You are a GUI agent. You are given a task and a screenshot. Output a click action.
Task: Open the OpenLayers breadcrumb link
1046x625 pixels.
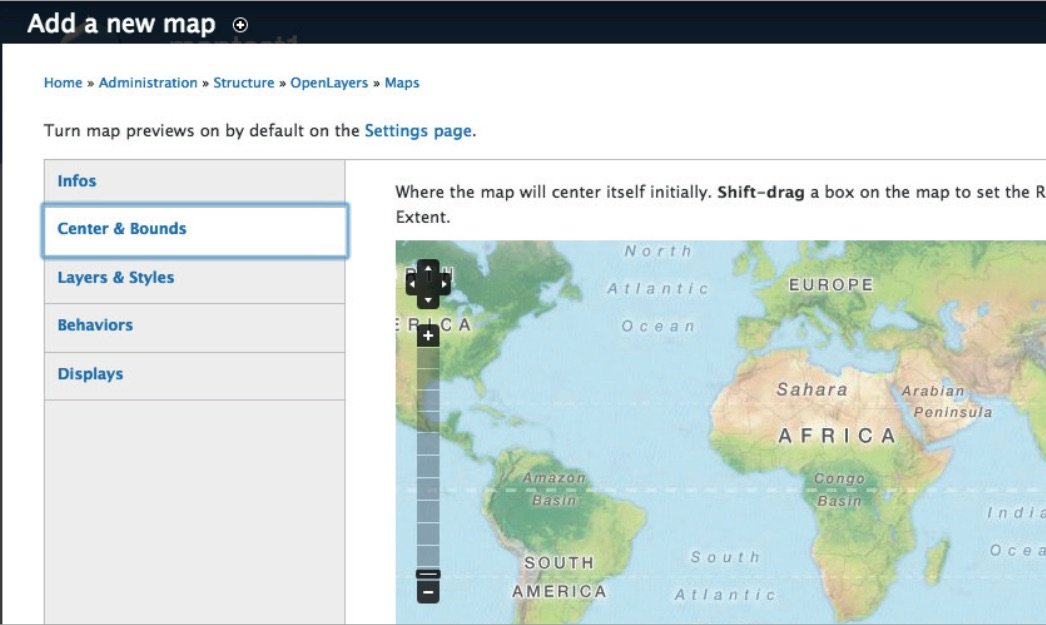[329, 83]
